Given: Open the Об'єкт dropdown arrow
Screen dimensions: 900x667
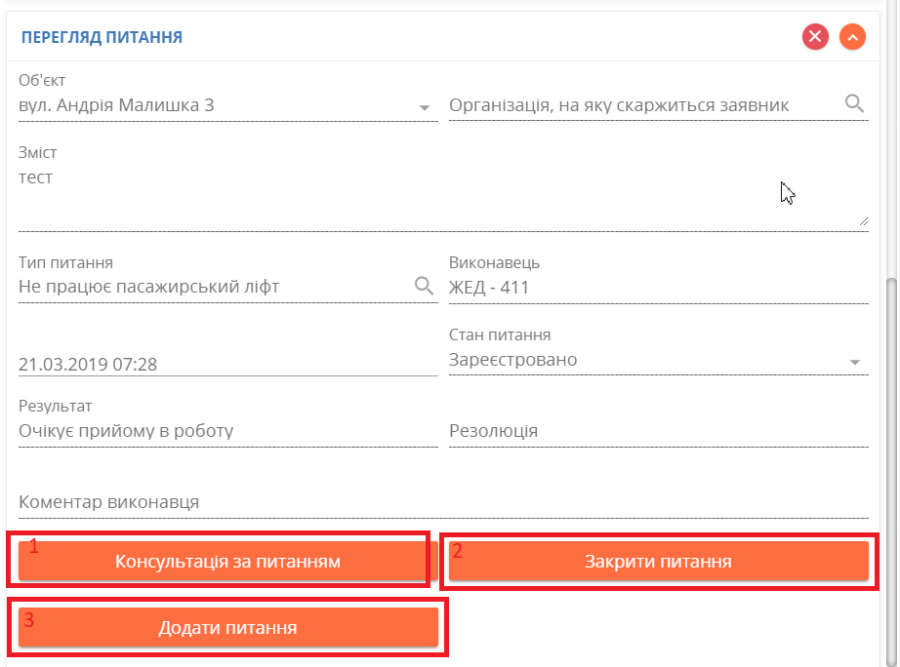Looking at the screenshot, I should click(424, 107).
